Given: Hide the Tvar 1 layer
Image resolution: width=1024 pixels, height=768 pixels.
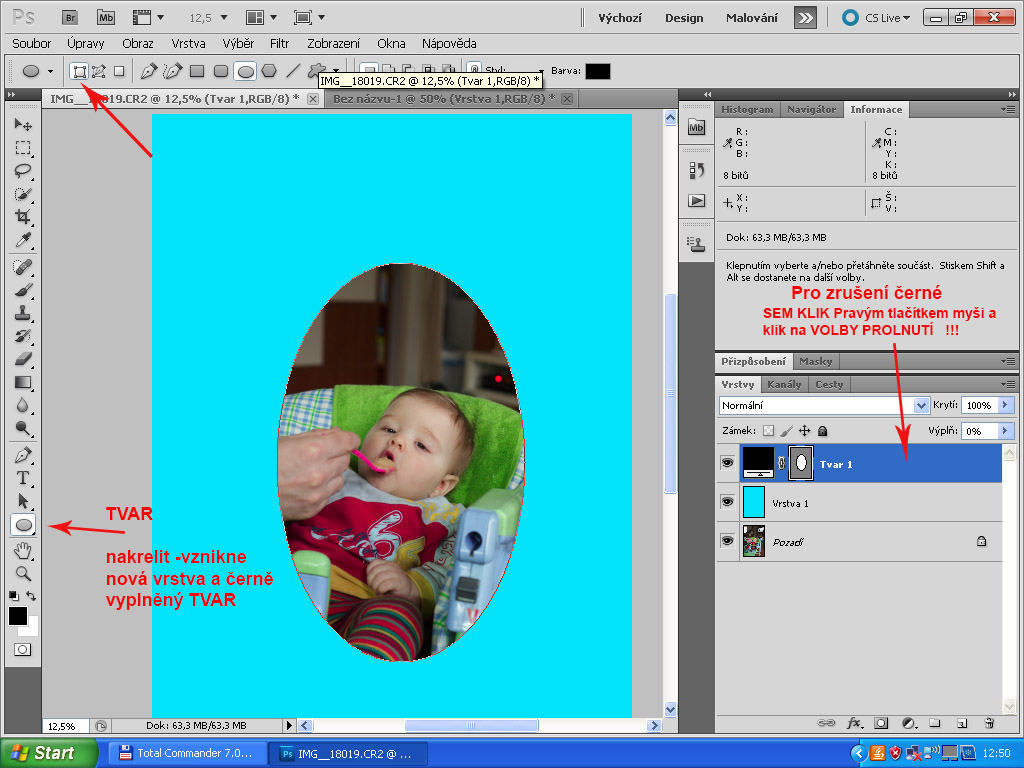Looking at the screenshot, I should coord(727,463).
